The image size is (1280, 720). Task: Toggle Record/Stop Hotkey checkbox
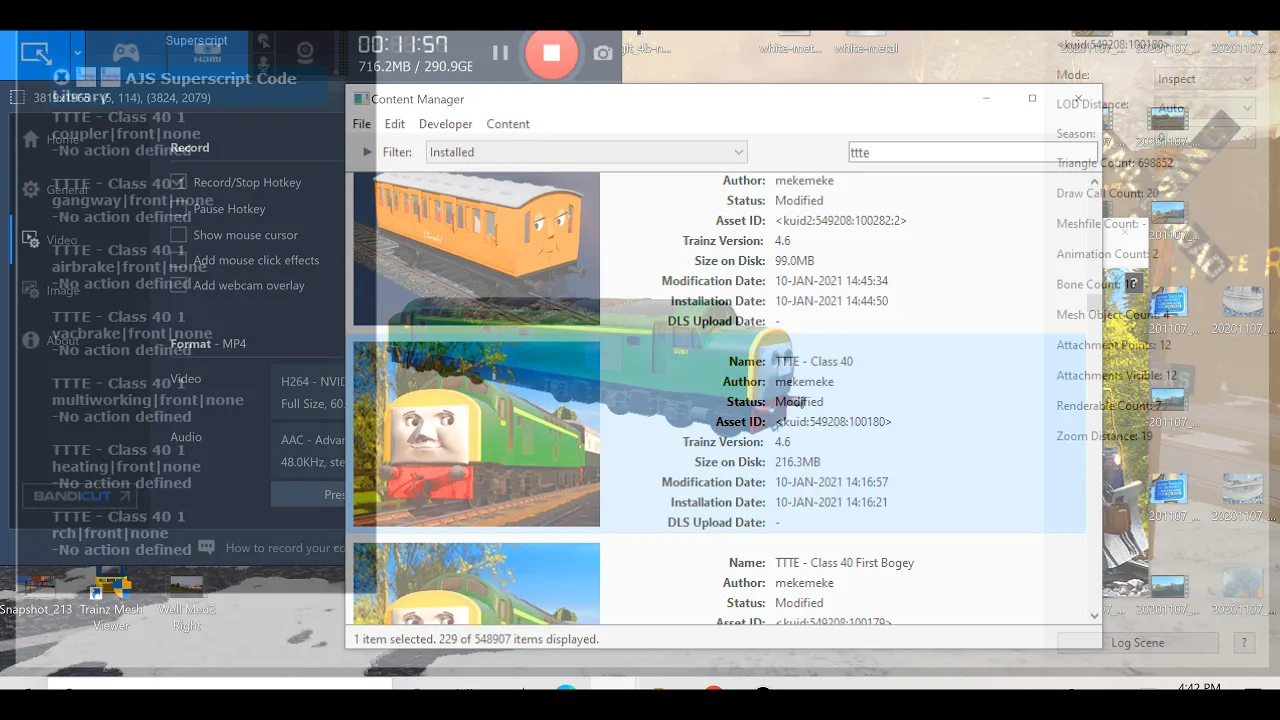[x=178, y=182]
